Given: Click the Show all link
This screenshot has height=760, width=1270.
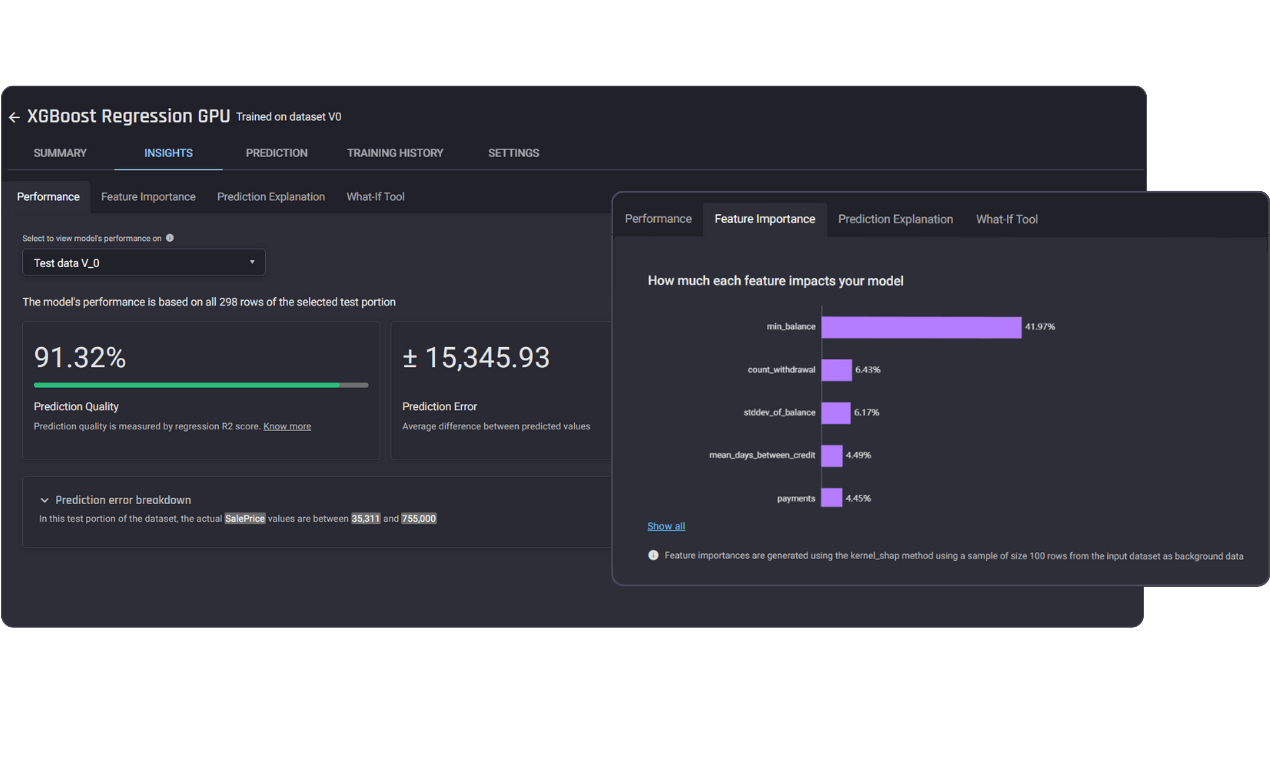Looking at the screenshot, I should 666,526.
